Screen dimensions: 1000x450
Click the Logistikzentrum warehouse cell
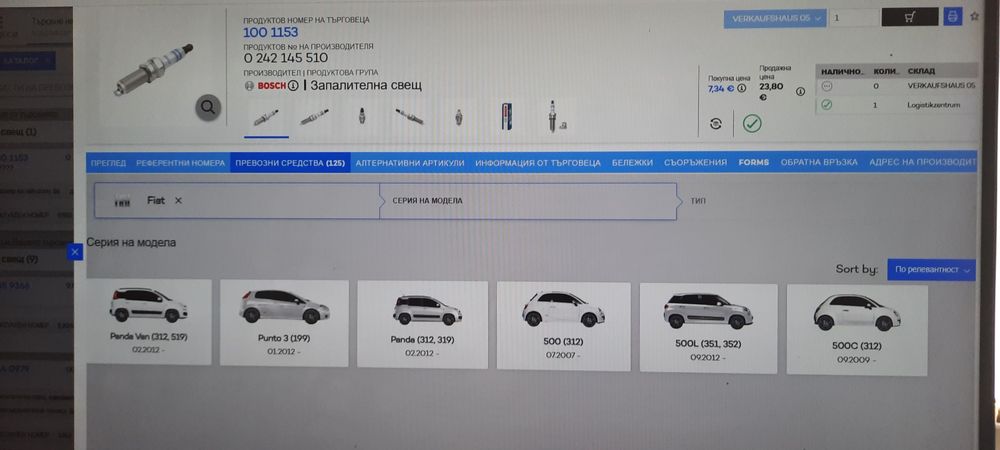click(934, 105)
